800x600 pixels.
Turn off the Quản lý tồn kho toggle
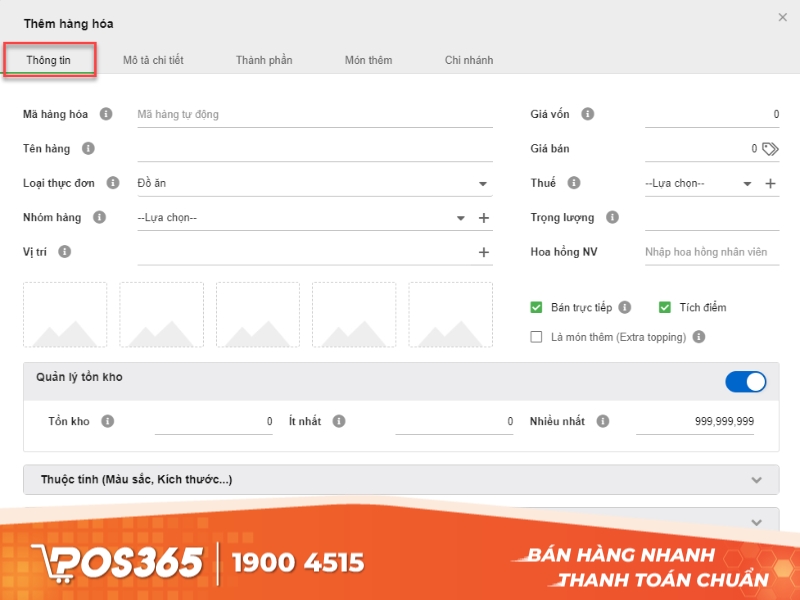(745, 381)
